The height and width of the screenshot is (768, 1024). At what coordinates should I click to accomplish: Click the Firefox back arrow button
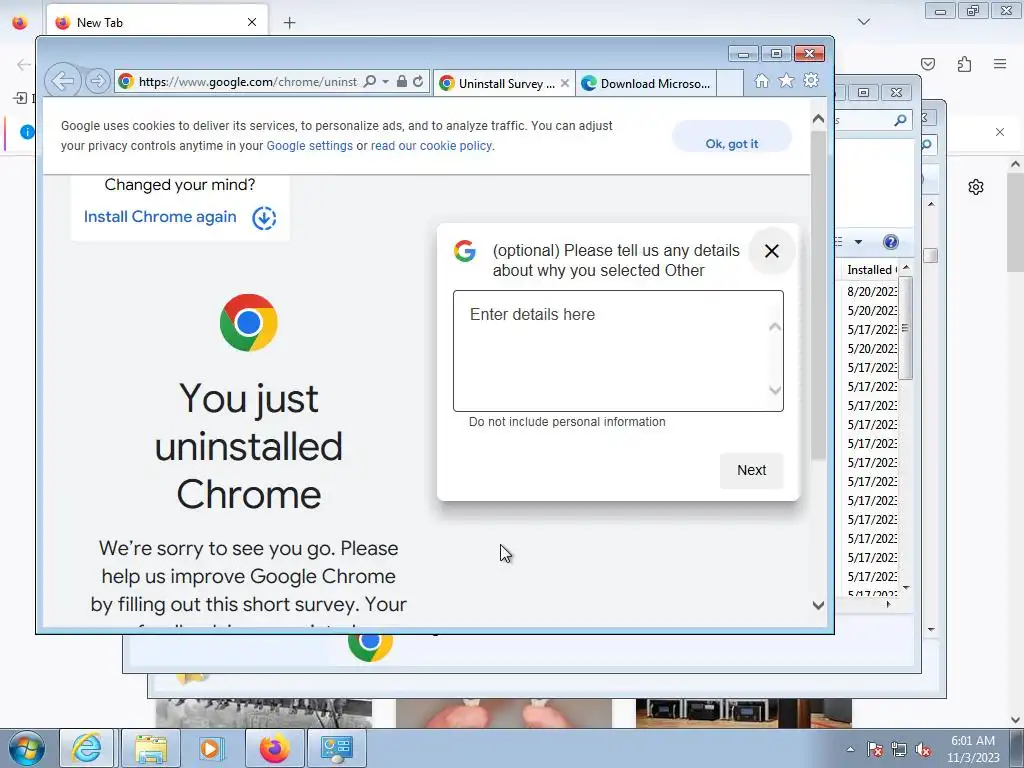tap(24, 64)
